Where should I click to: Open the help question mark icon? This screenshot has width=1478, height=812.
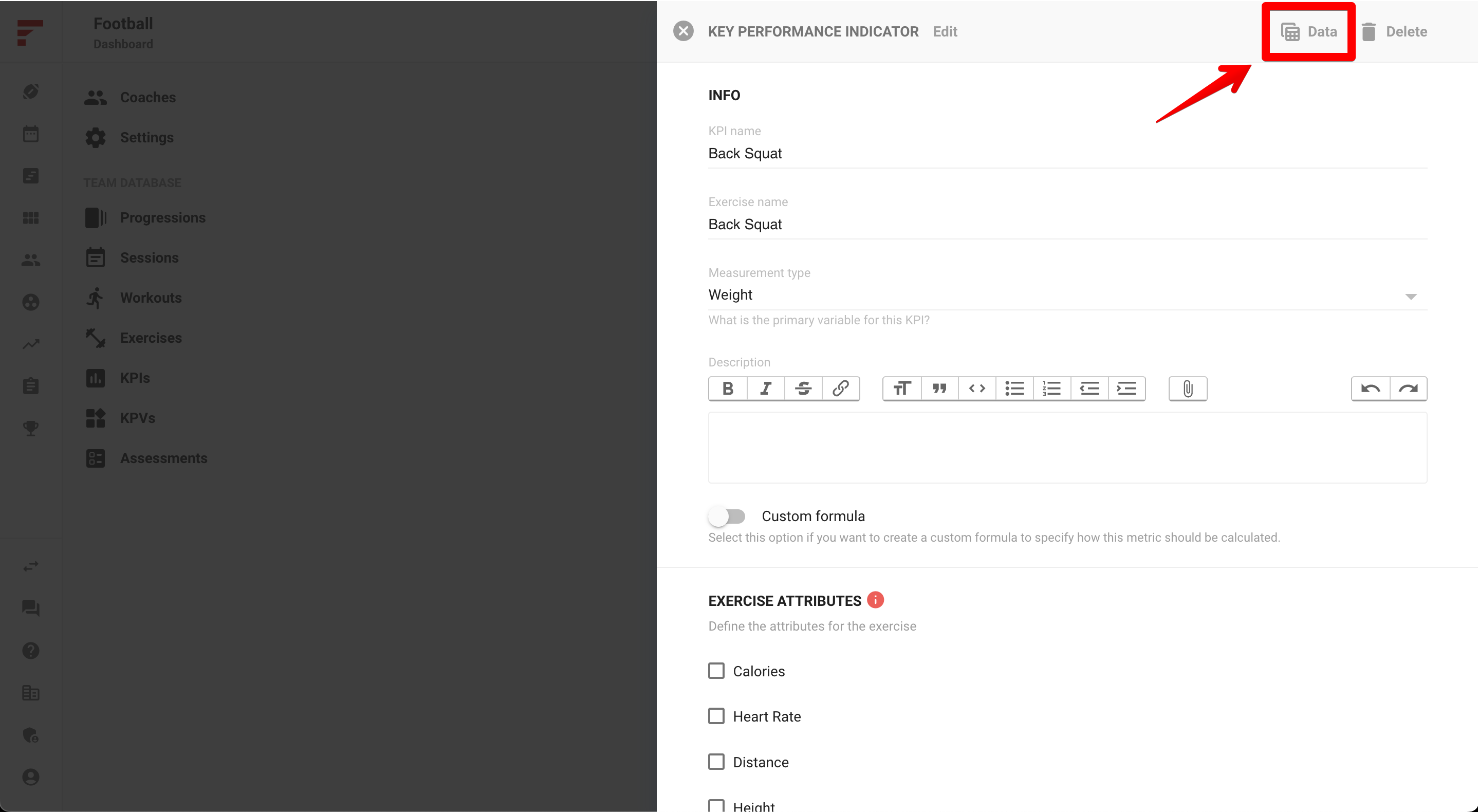(x=30, y=651)
